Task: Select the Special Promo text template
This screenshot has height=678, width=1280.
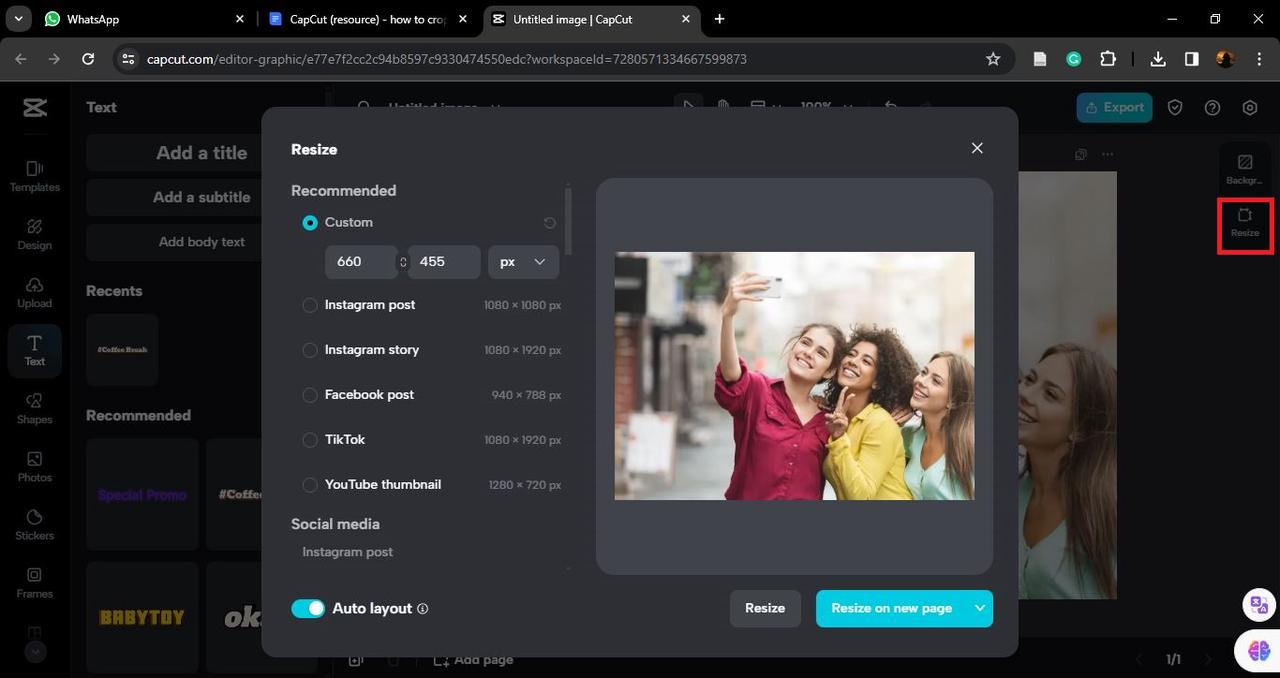Action: (142, 494)
